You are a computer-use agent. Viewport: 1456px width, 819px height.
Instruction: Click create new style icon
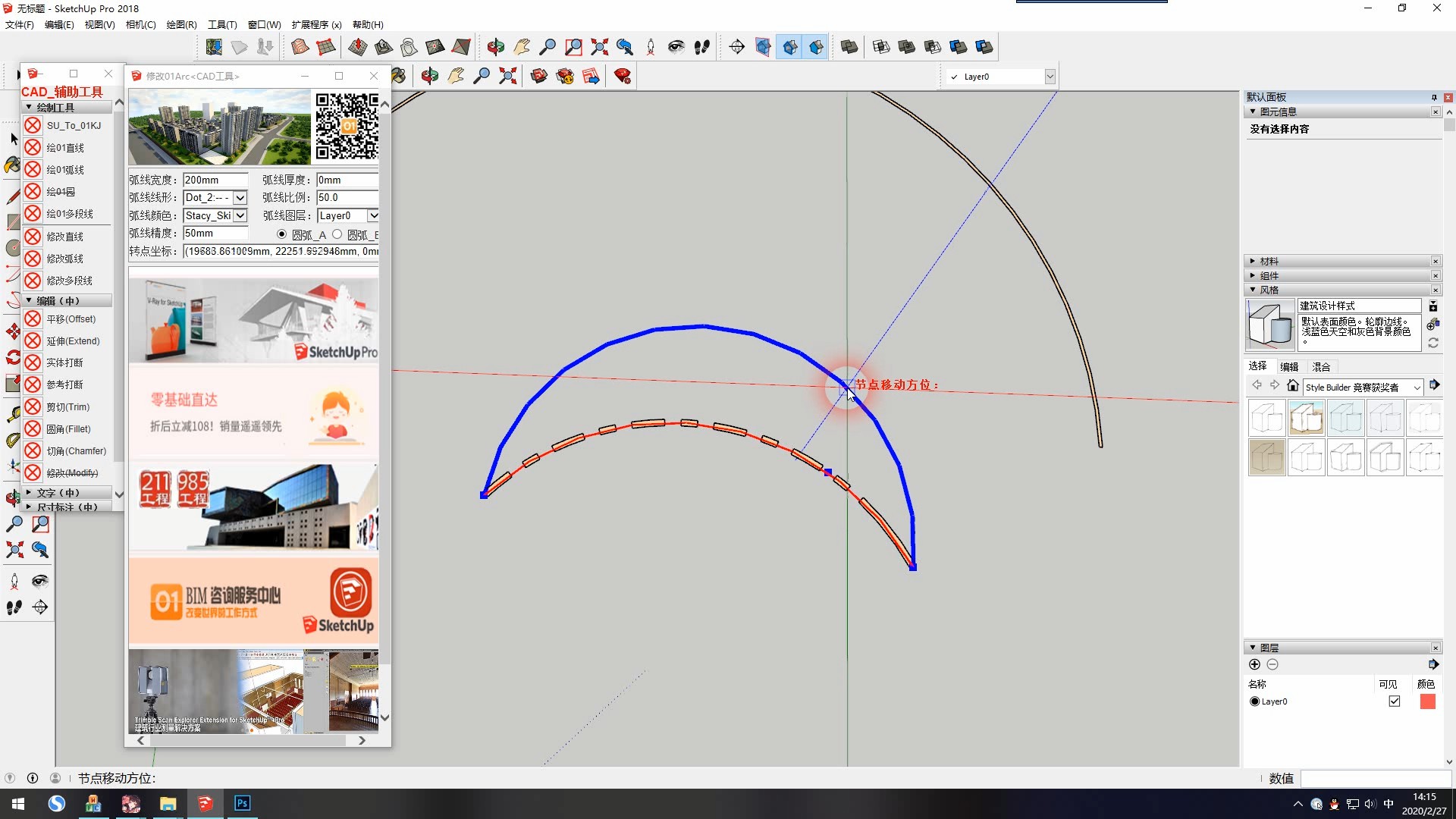[x=1433, y=325]
